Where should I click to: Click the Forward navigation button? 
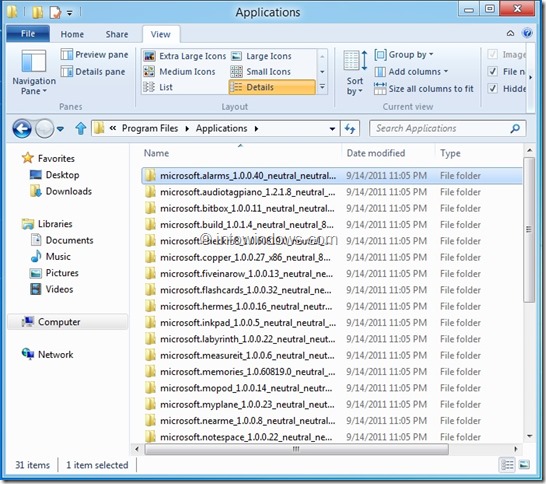pos(44,129)
